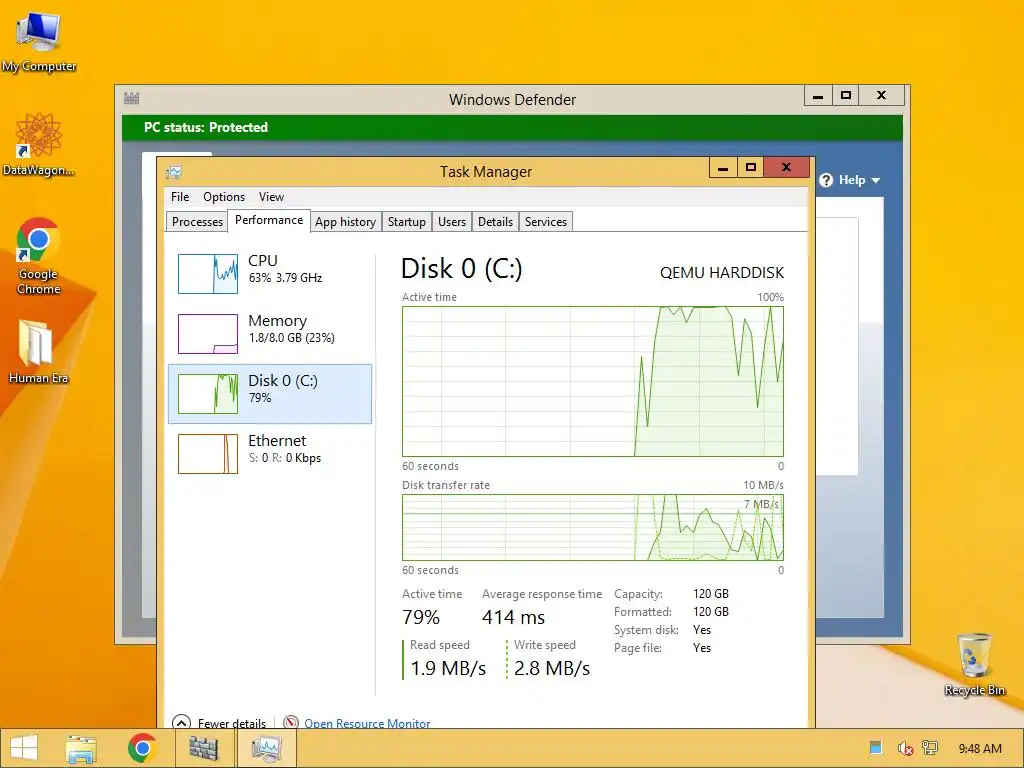Screen dimensions: 1024x768
Task: Click the Windows Start button
Action: click(x=24, y=748)
